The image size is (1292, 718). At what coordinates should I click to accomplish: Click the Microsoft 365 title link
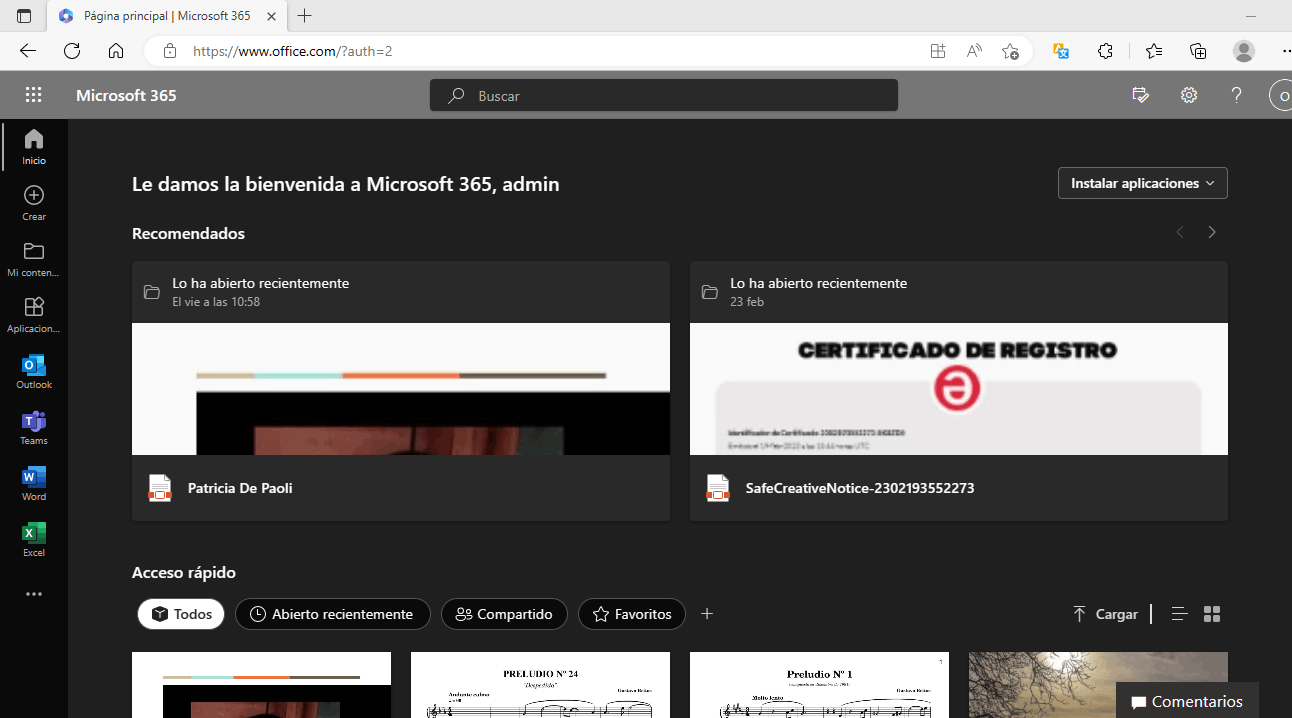coord(126,95)
